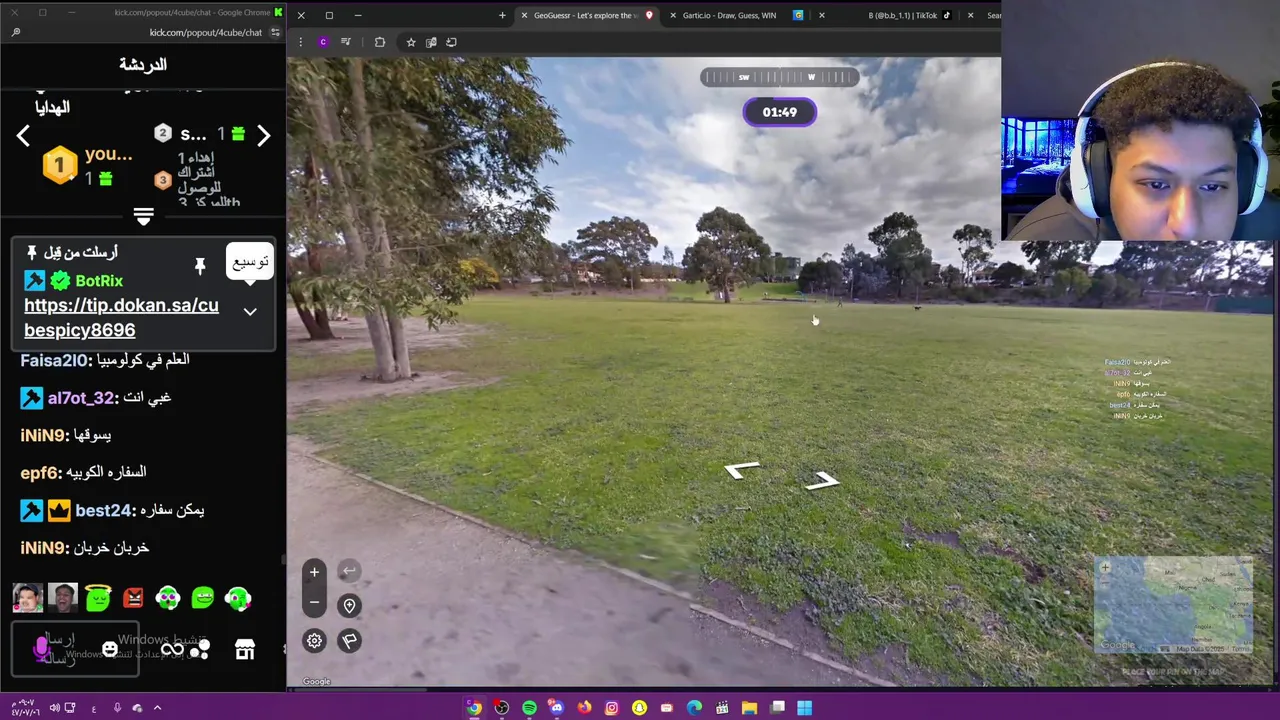Switch to the GeoGuessr browser tab
The width and height of the screenshot is (1280, 720).
click(x=586, y=15)
